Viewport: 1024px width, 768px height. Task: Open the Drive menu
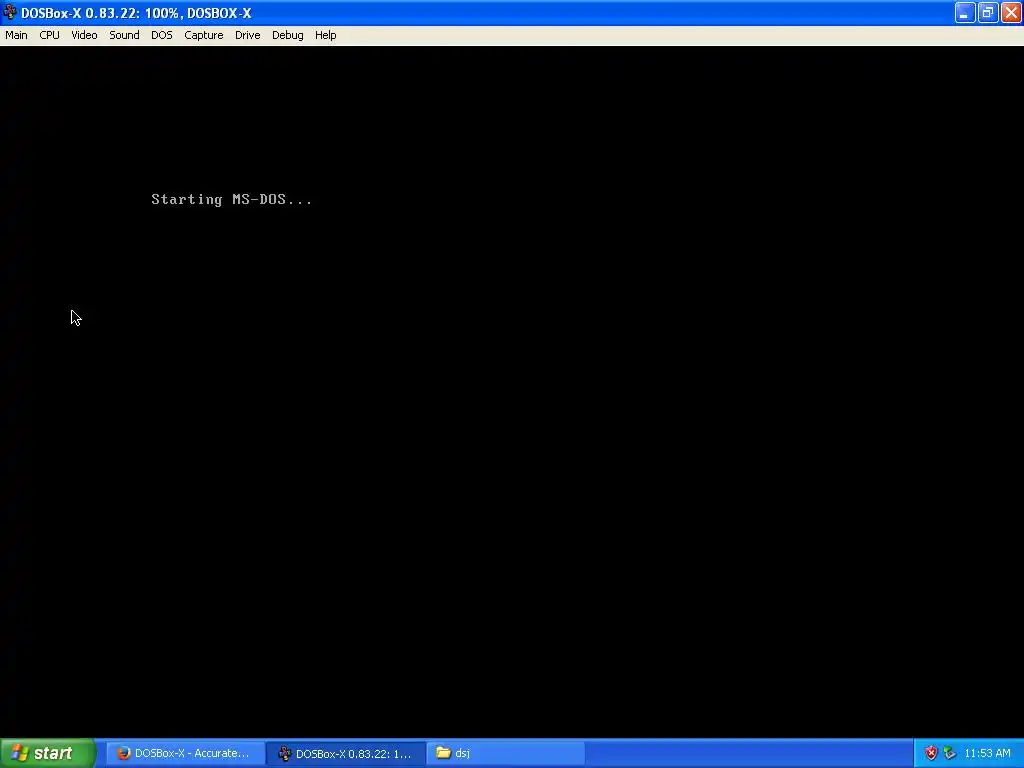248,35
